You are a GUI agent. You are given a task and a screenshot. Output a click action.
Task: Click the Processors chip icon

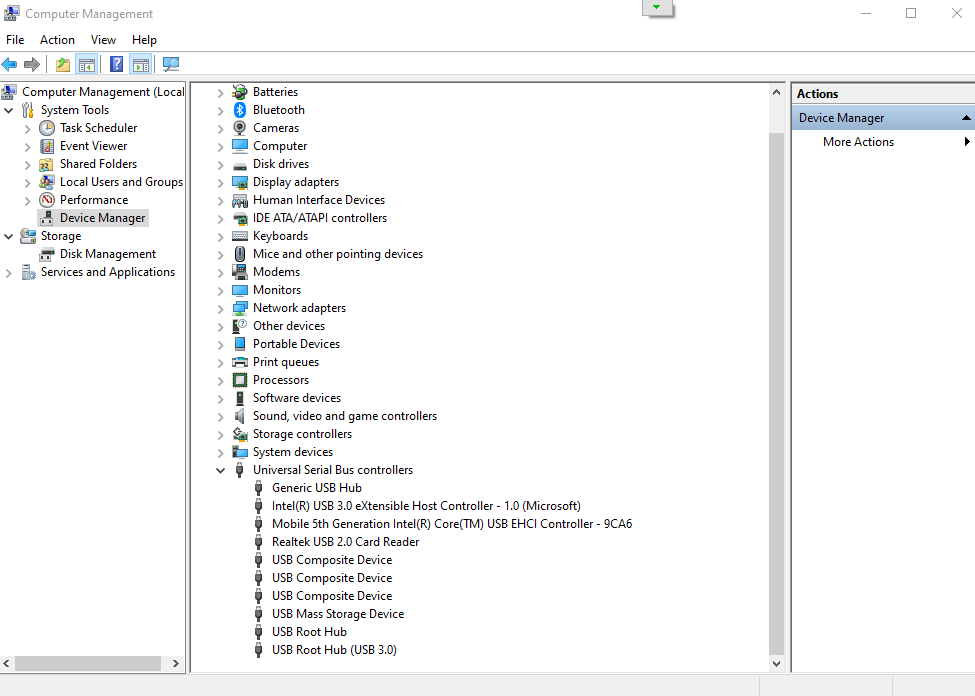240,380
